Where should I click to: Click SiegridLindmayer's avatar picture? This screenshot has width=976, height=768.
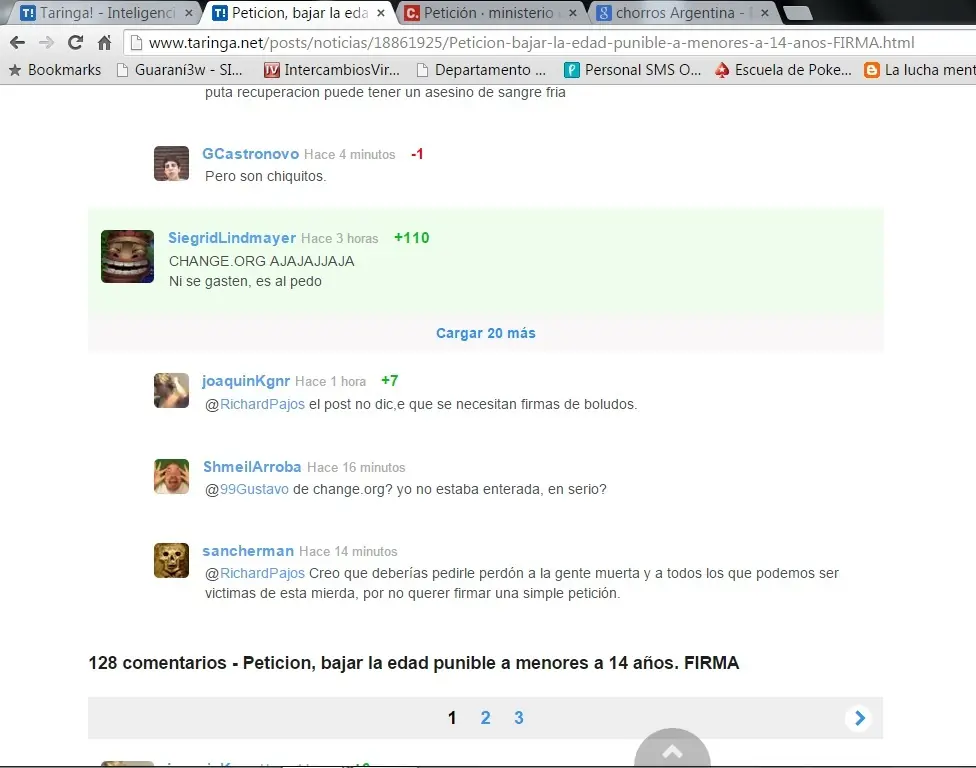128,256
